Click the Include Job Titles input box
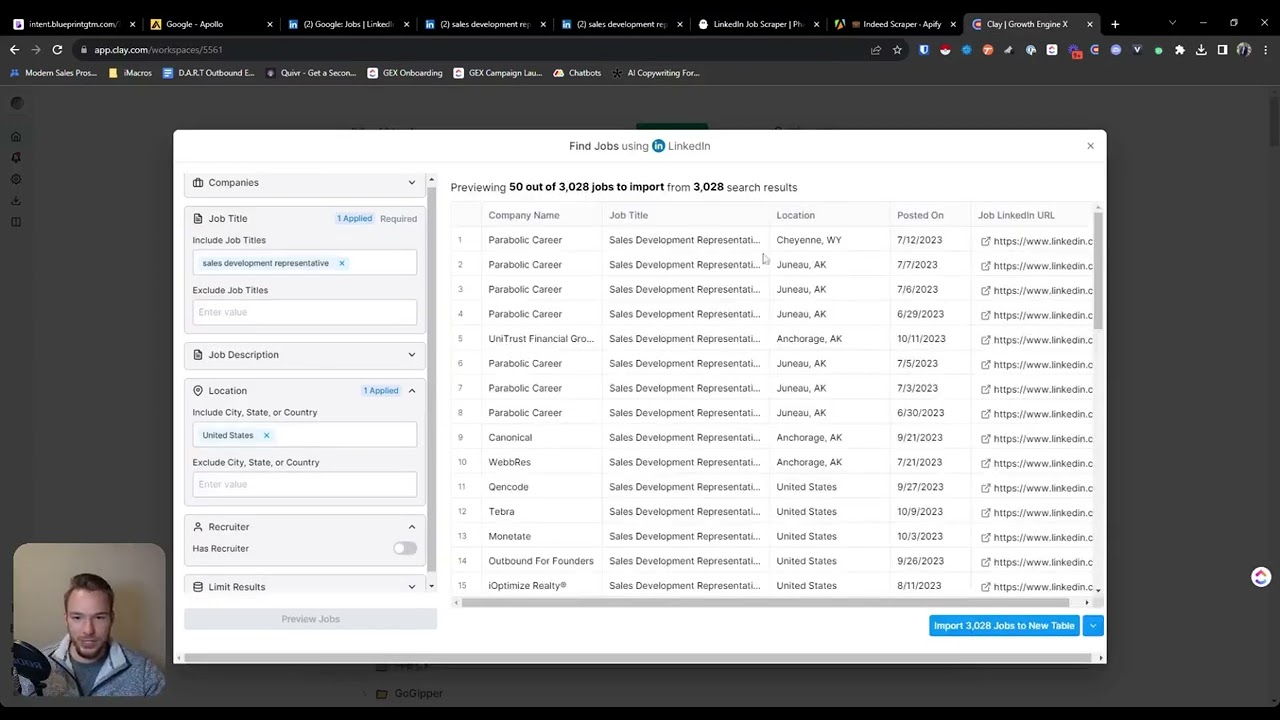This screenshot has height=720, width=1280. point(305,263)
